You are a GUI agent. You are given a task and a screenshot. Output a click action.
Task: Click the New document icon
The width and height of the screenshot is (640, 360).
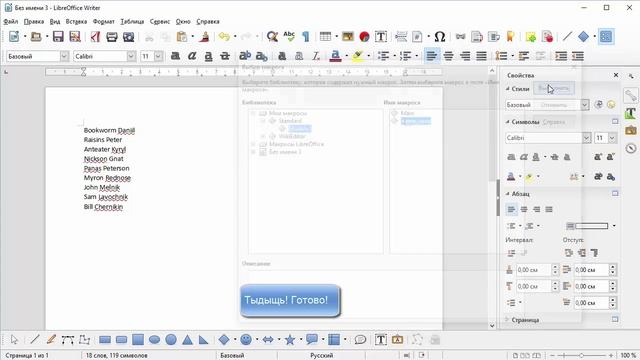[14, 37]
